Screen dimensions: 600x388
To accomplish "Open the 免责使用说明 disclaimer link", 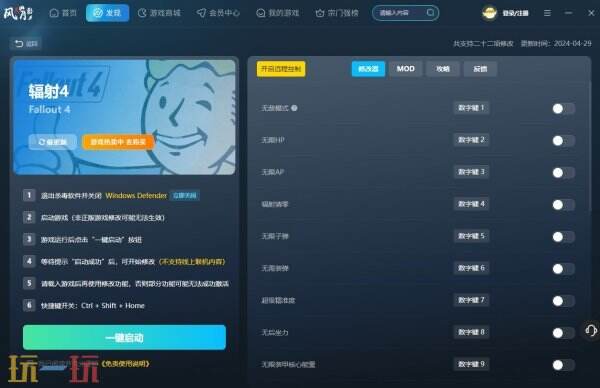I will [125, 364].
